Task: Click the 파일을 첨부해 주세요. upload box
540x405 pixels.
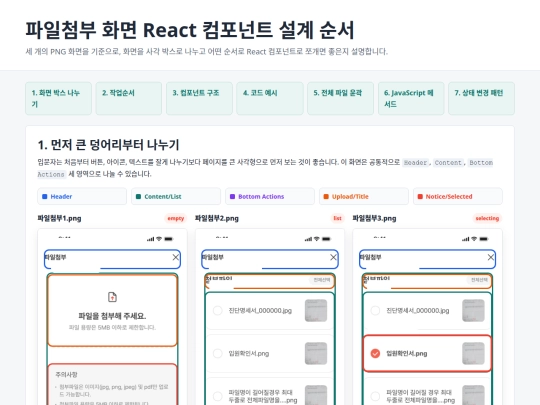Action: (x=112, y=310)
